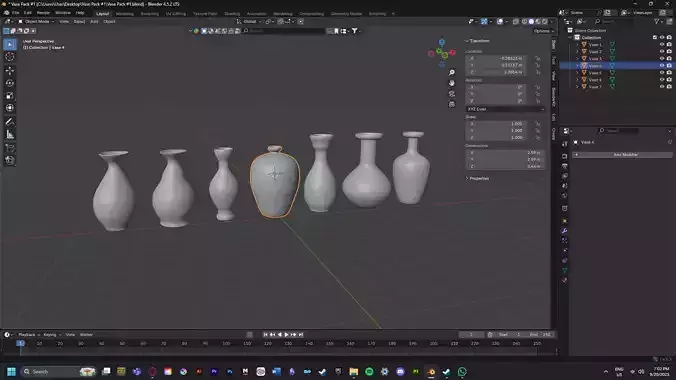676x380 pixels.
Task: Hide Vase 3 with its eye icon
Action: (662, 58)
